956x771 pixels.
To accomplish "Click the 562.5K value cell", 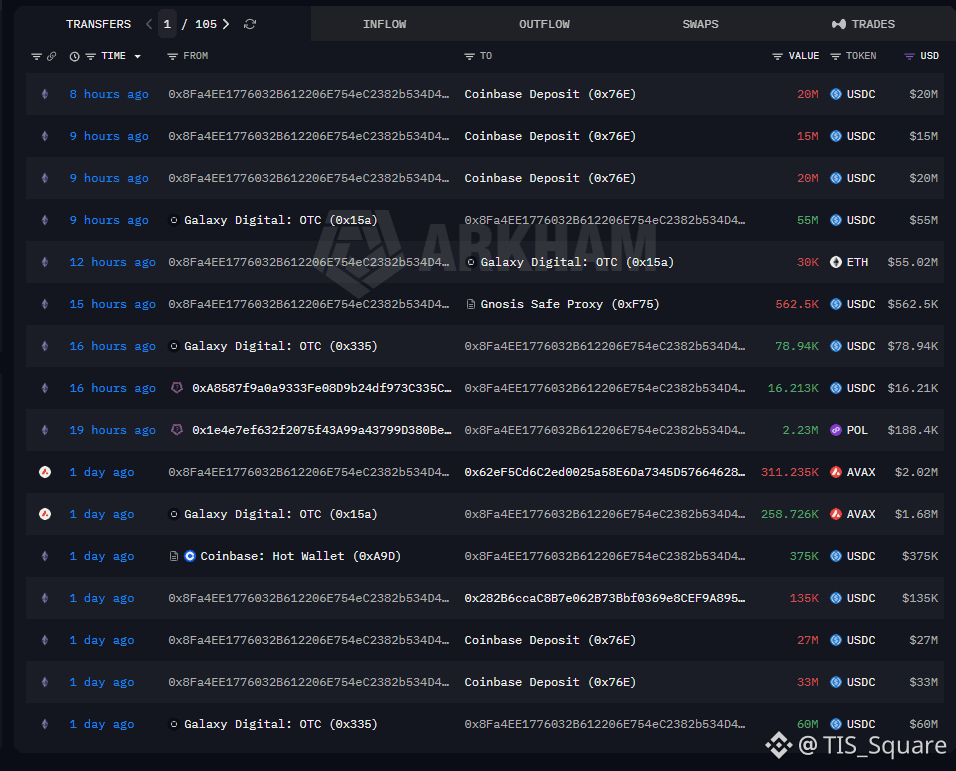I will click(x=797, y=305).
